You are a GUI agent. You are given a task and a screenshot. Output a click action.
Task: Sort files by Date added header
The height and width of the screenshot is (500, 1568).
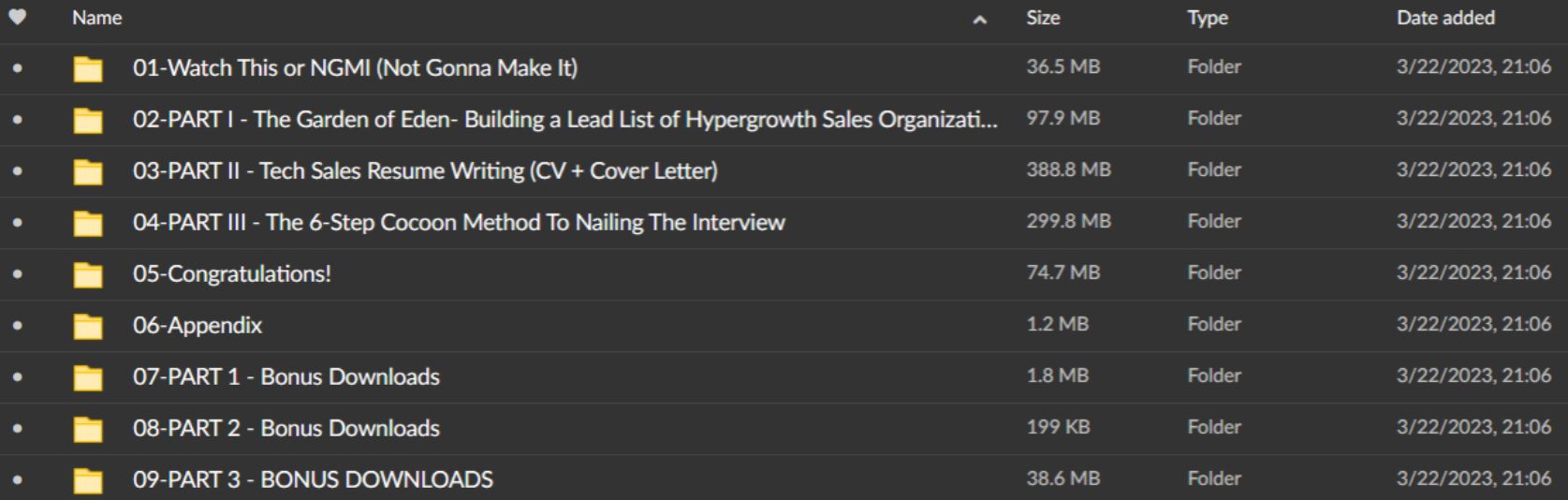point(1445,18)
